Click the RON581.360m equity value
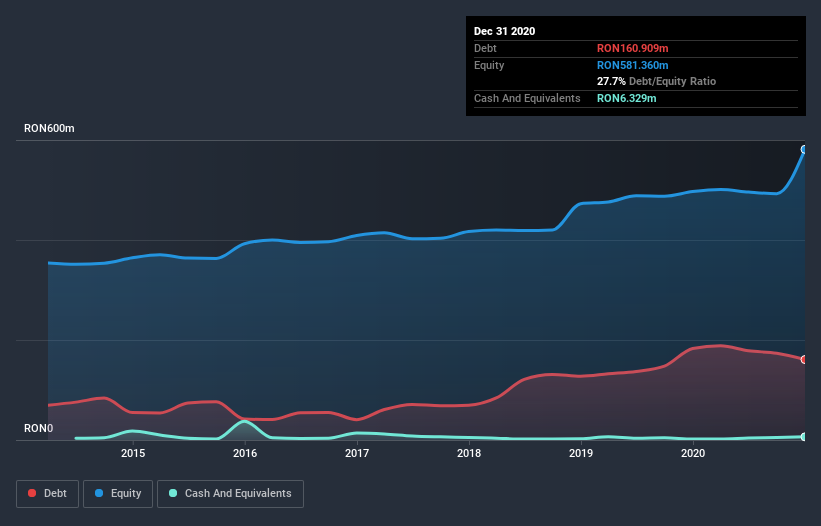Image resolution: width=821 pixels, height=526 pixels. point(633,65)
